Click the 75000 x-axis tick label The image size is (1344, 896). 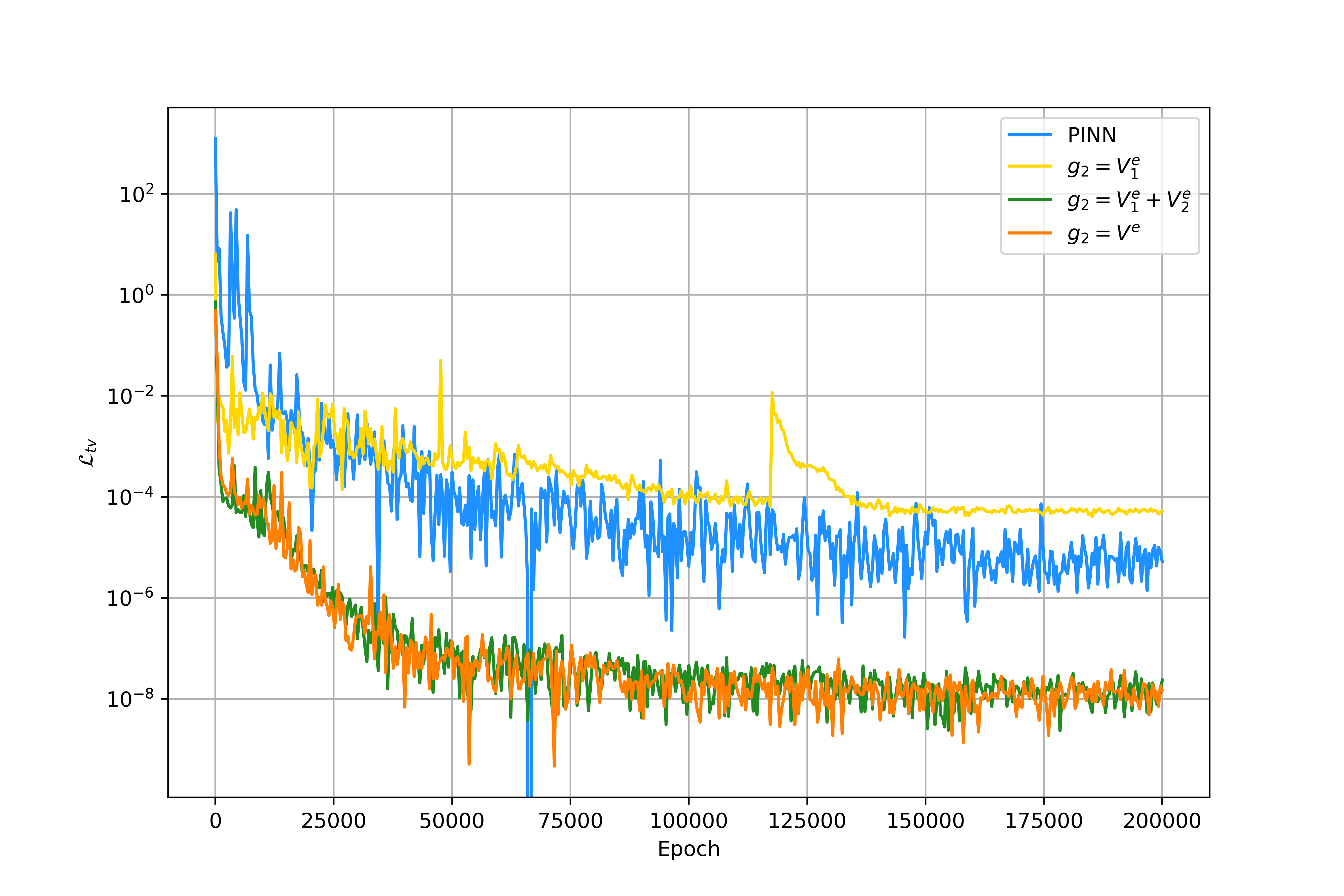(570, 820)
